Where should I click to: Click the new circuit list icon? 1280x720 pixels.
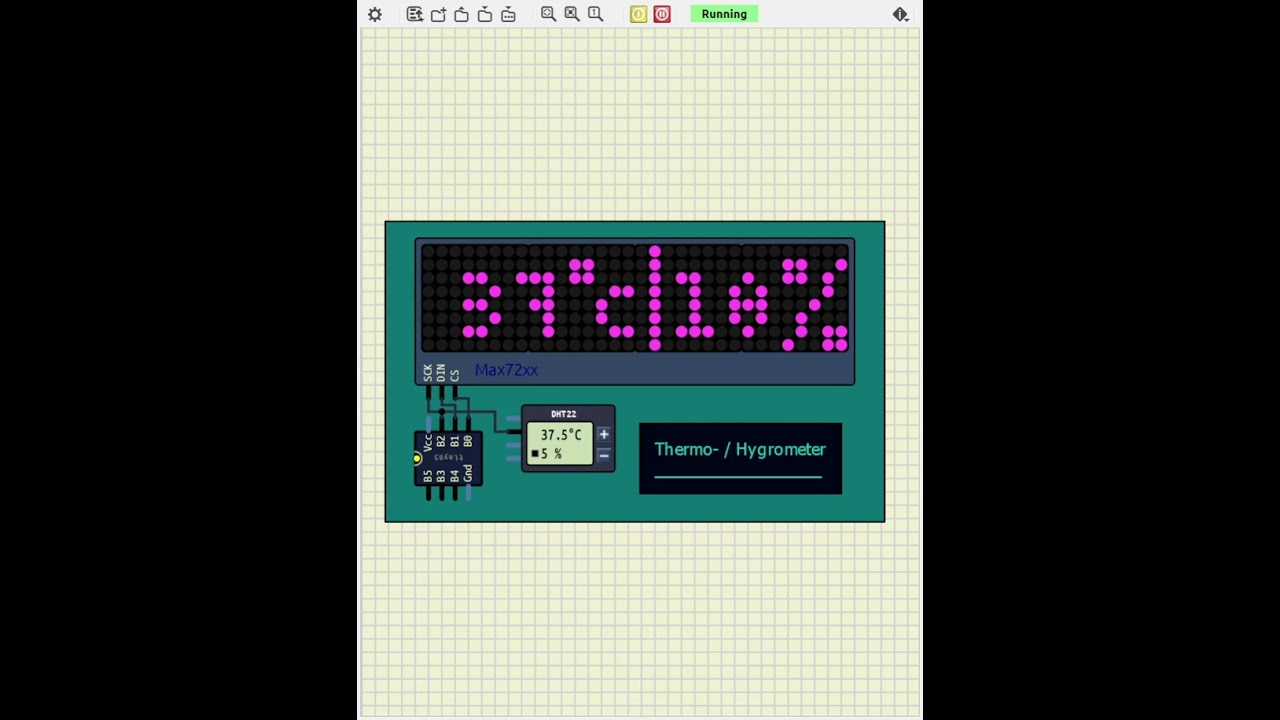pos(415,14)
